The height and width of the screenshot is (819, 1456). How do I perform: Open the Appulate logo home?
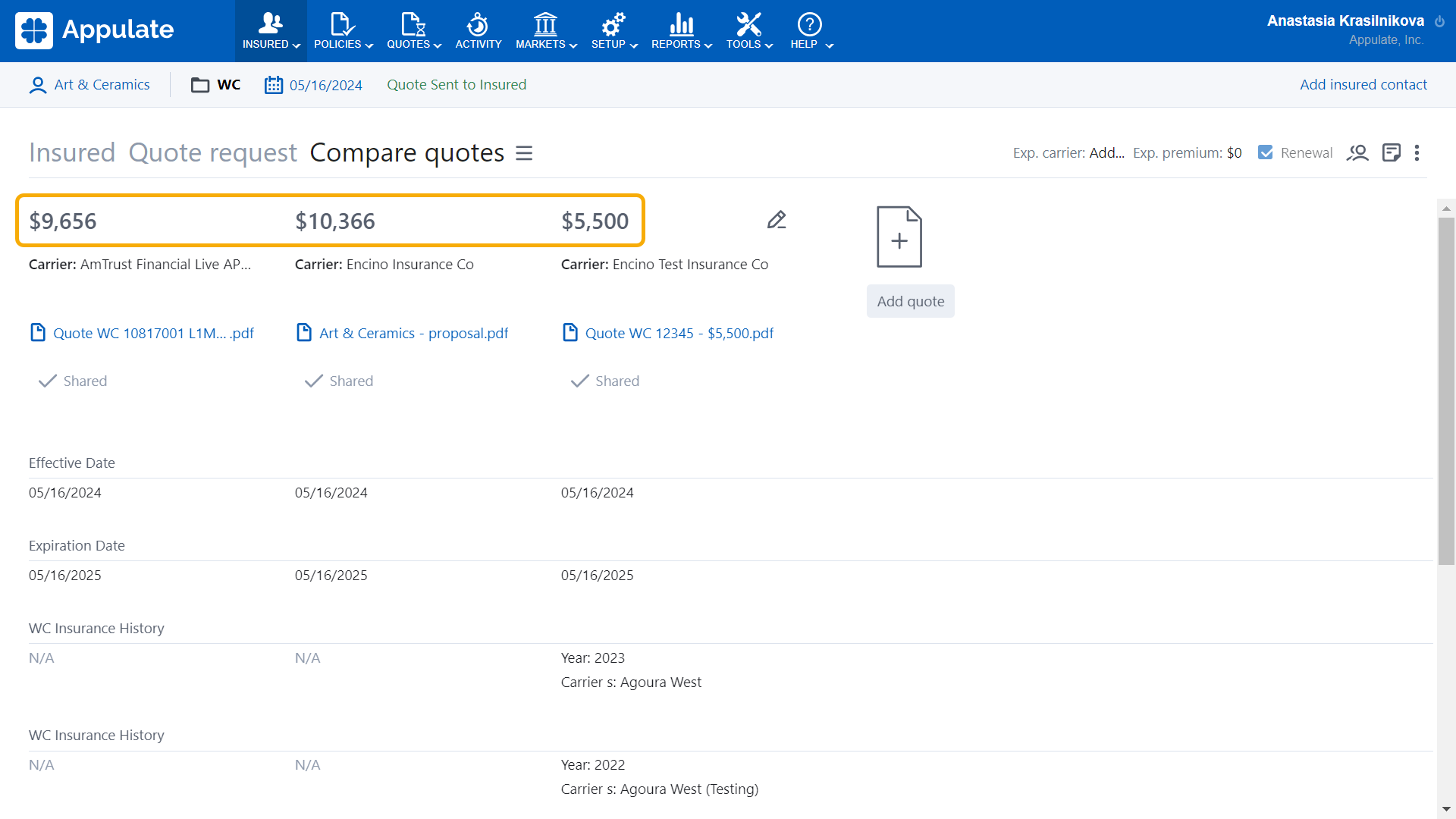[x=95, y=30]
